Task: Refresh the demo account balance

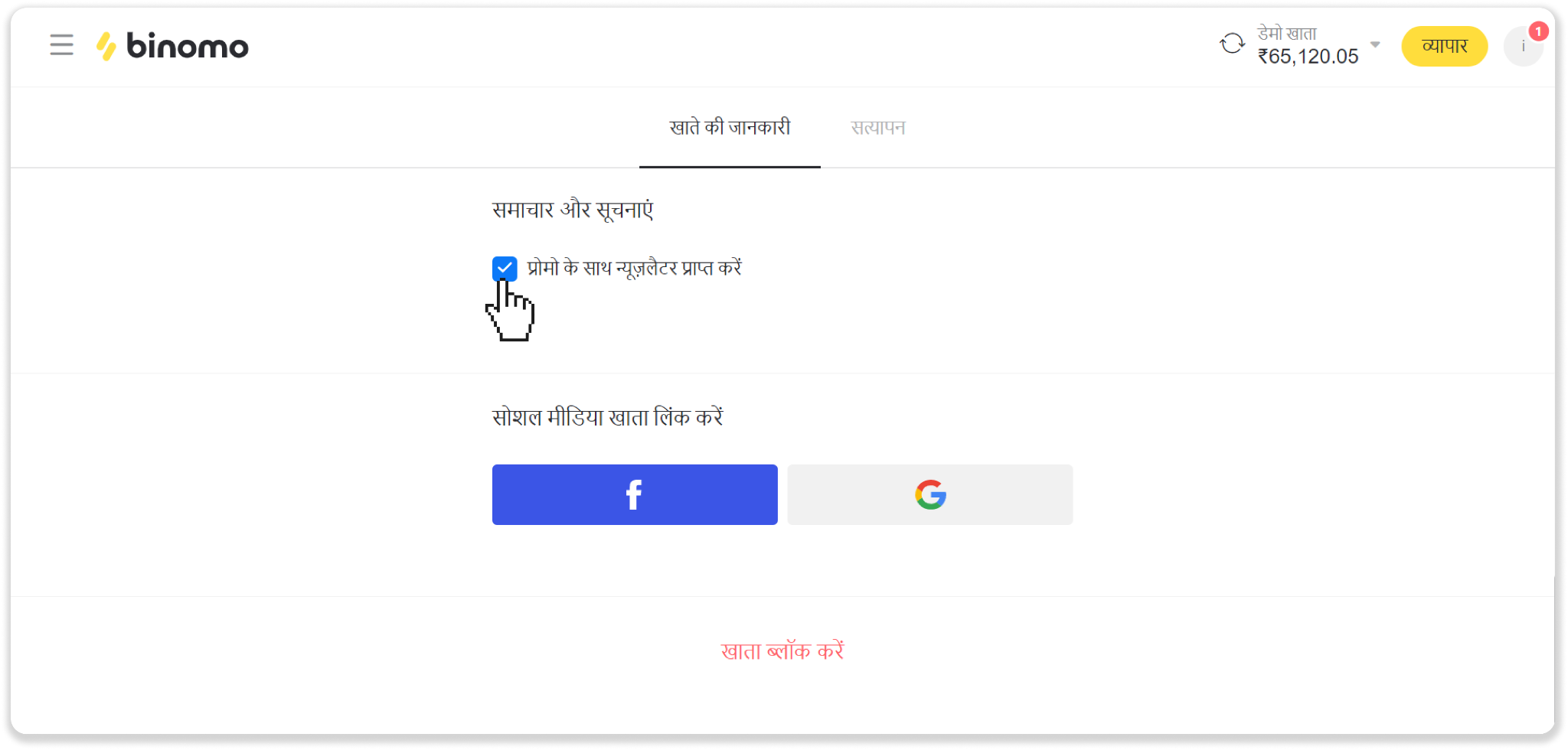Action: [x=1232, y=44]
